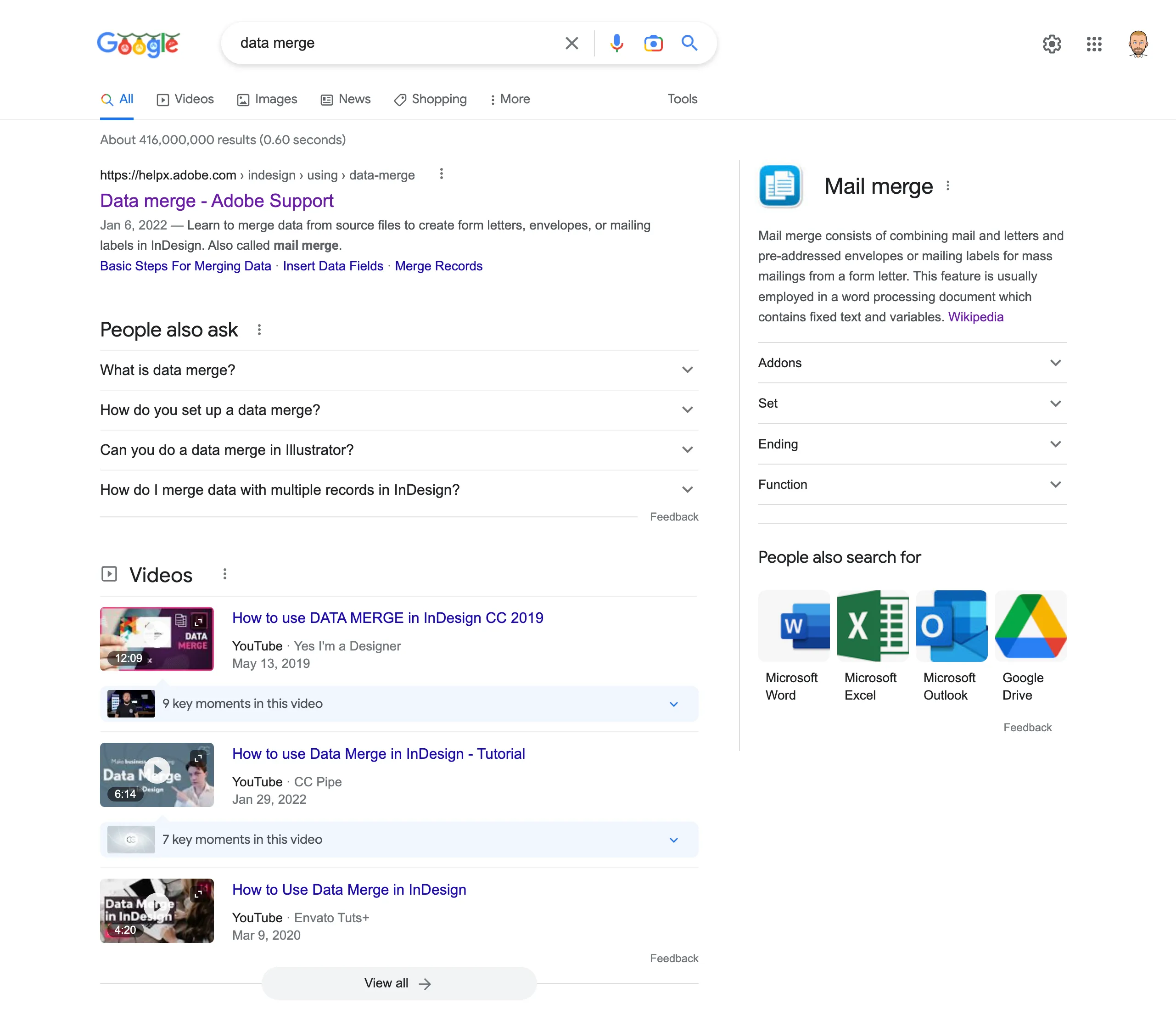This screenshot has width=1176, height=1009.
Task: Switch to the Images tab
Action: click(267, 99)
